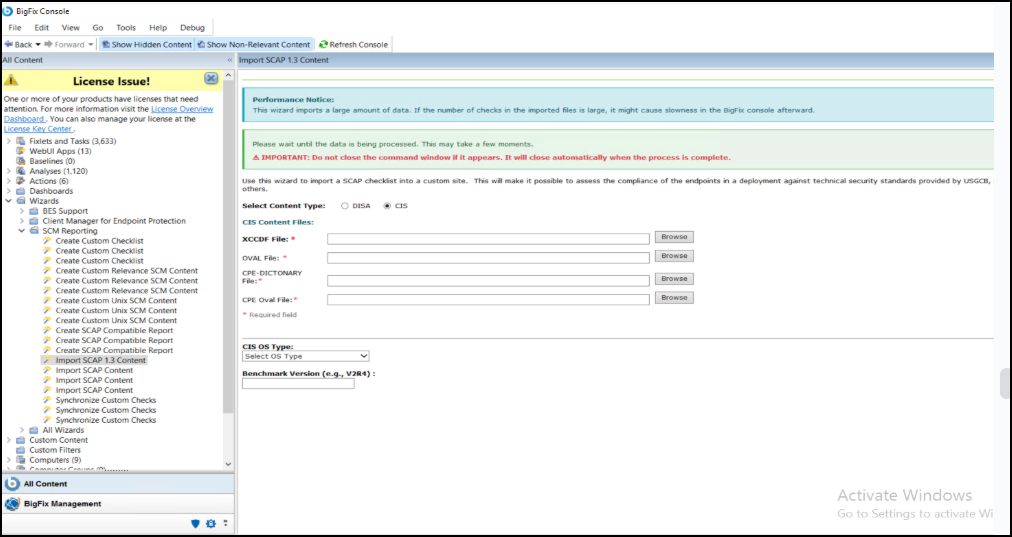Click the Computers (9) icon
The width and height of the screenshot is (1012, 537).
(x=20, y=460)
